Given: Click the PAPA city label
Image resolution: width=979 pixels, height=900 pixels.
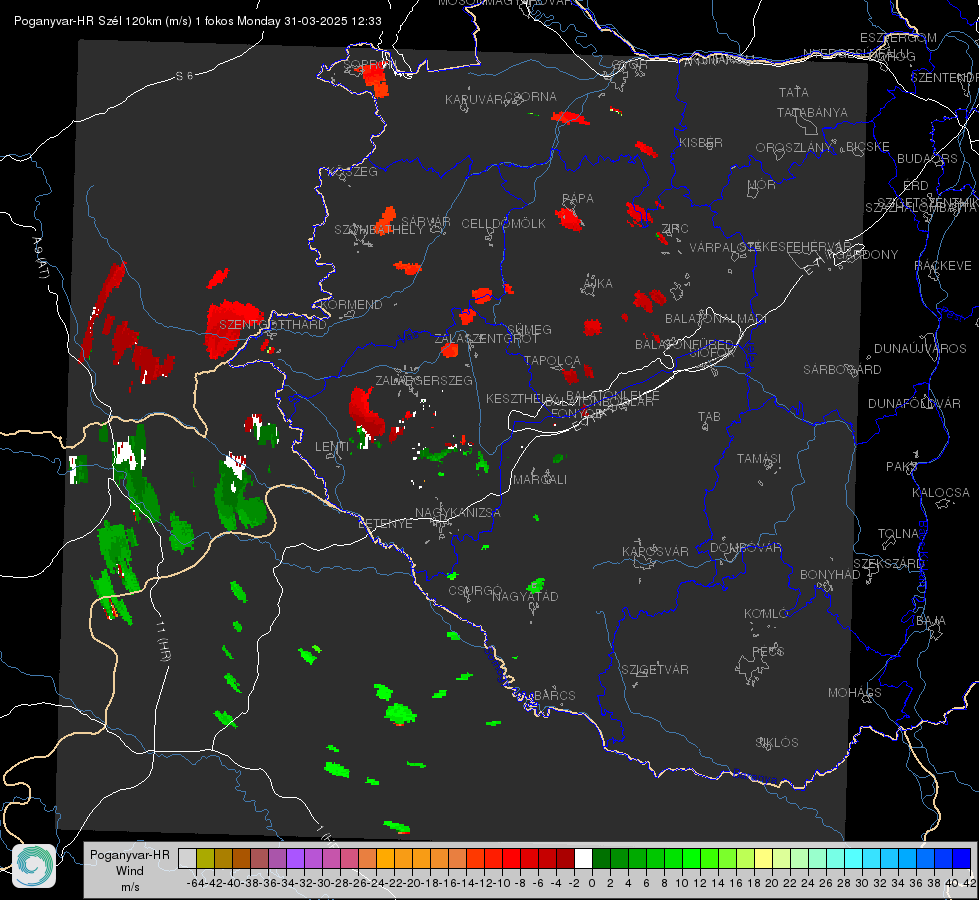Looking at the screenshot, I should [x=578, y=198].
